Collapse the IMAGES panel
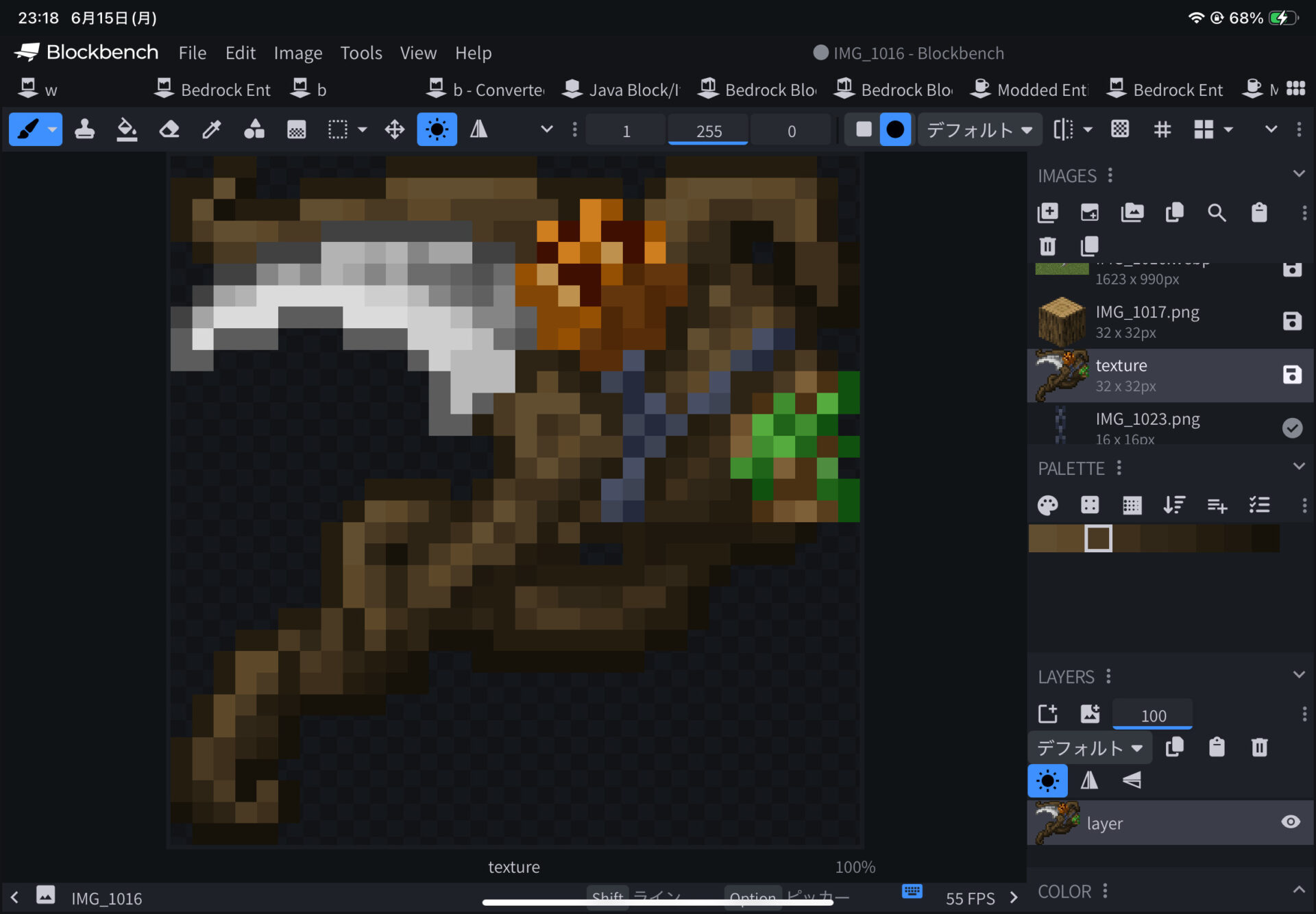1316x914 pixels. coord(1298,174)
